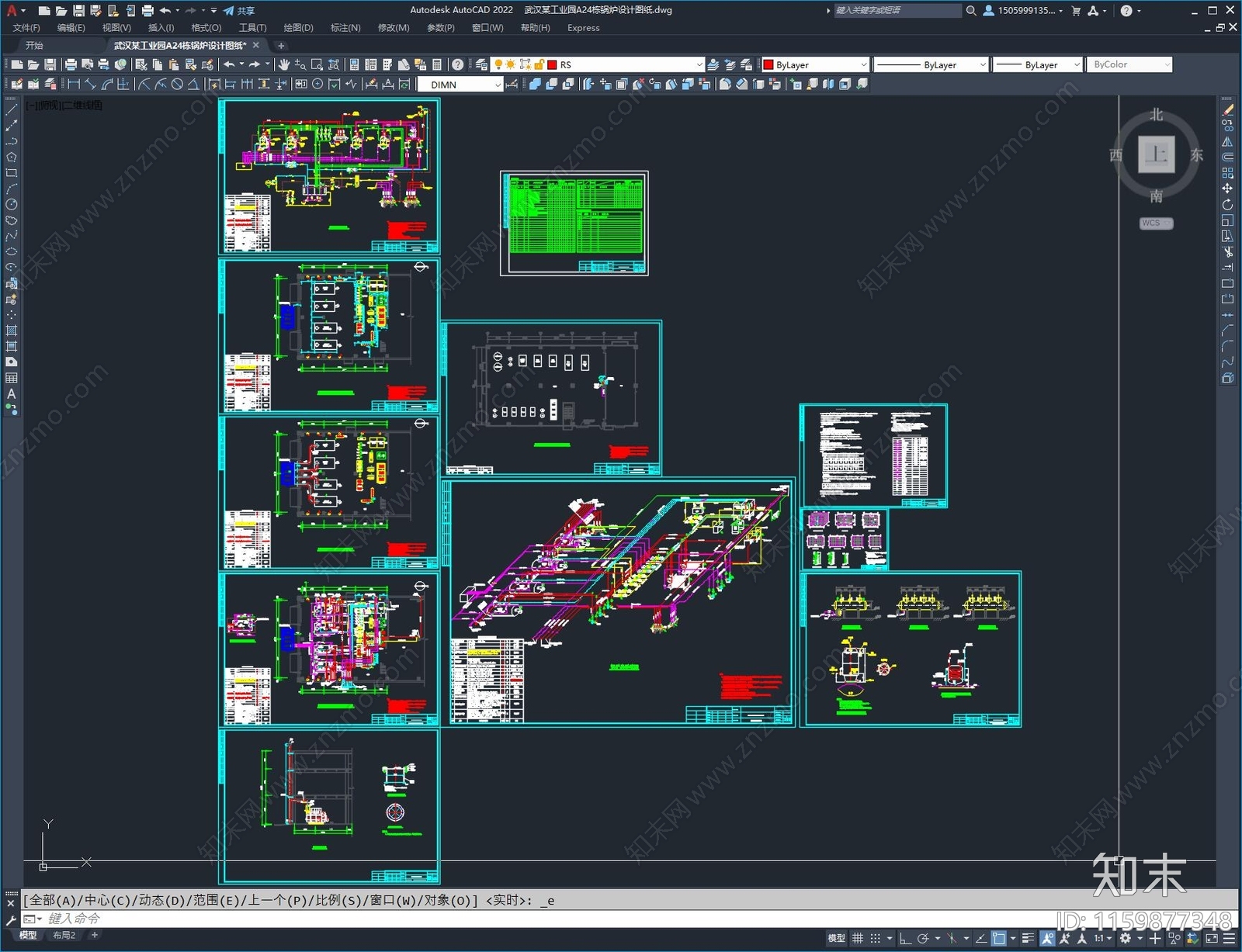Click the ViewCube 上 top face
The image size is (1242, 952).
pos(1157,154)
